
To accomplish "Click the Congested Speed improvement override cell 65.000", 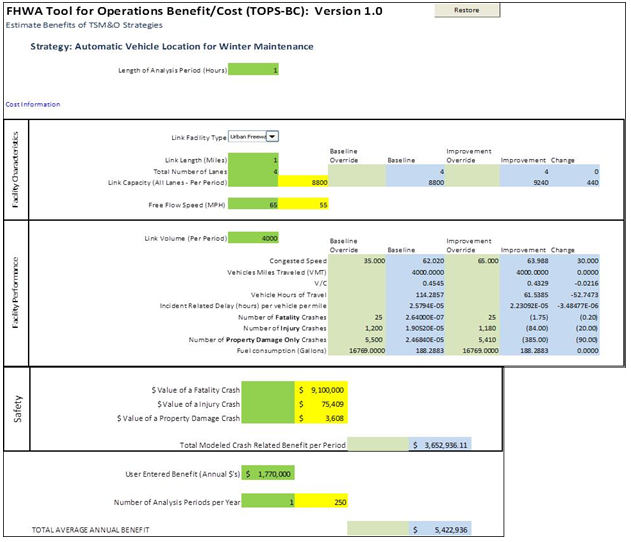I will tap(472, 261).
